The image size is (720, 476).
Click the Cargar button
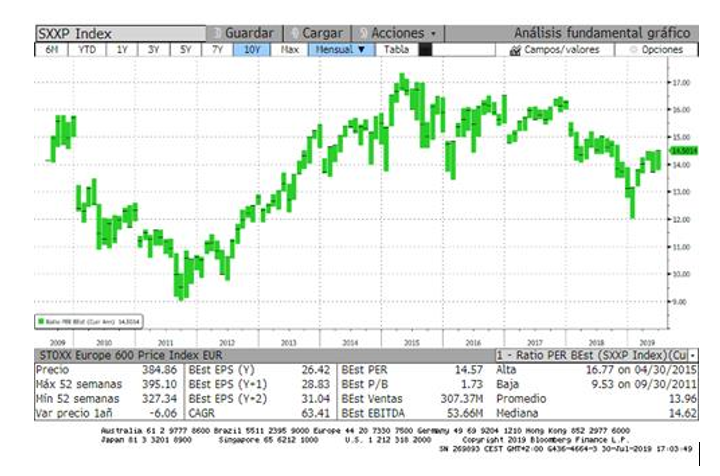pos(318,34)
